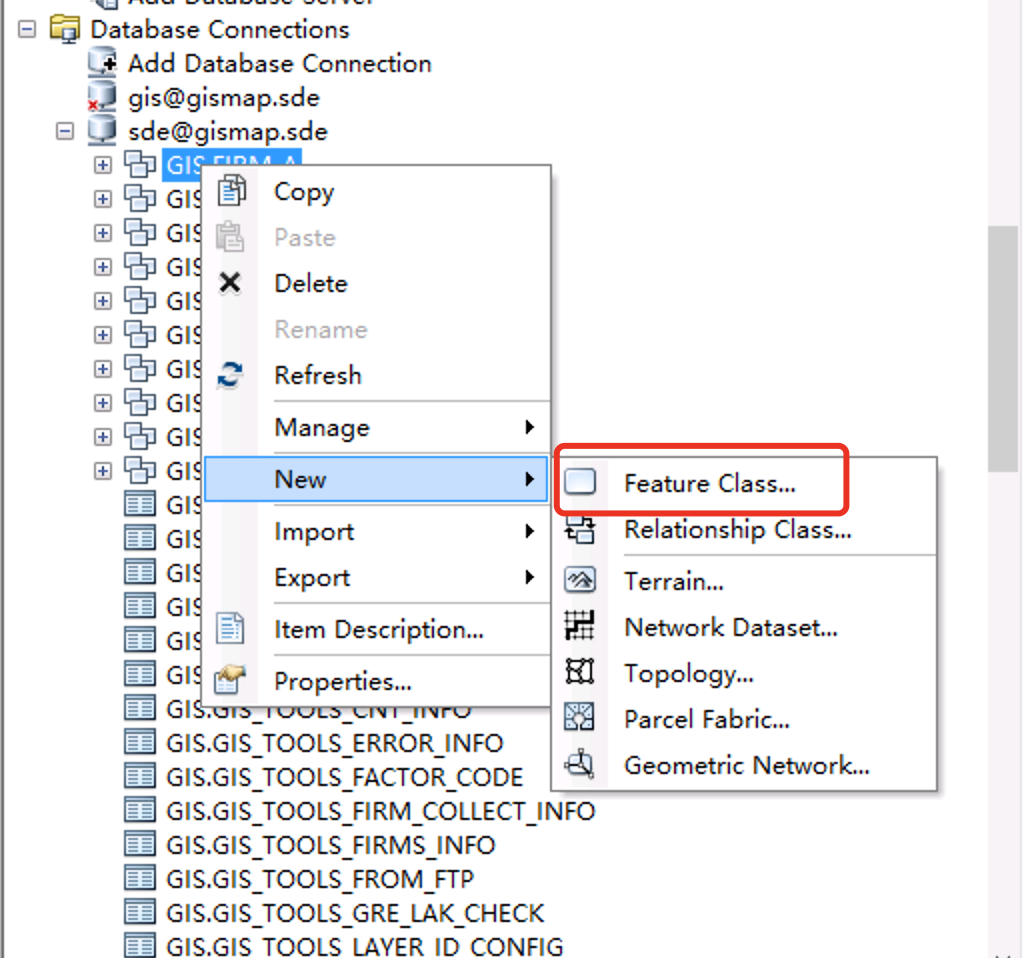1024x958 pixels.
Task: Expand the GIS.GIS_FIRM_A dataset node
Action: [x=101, y=164]
